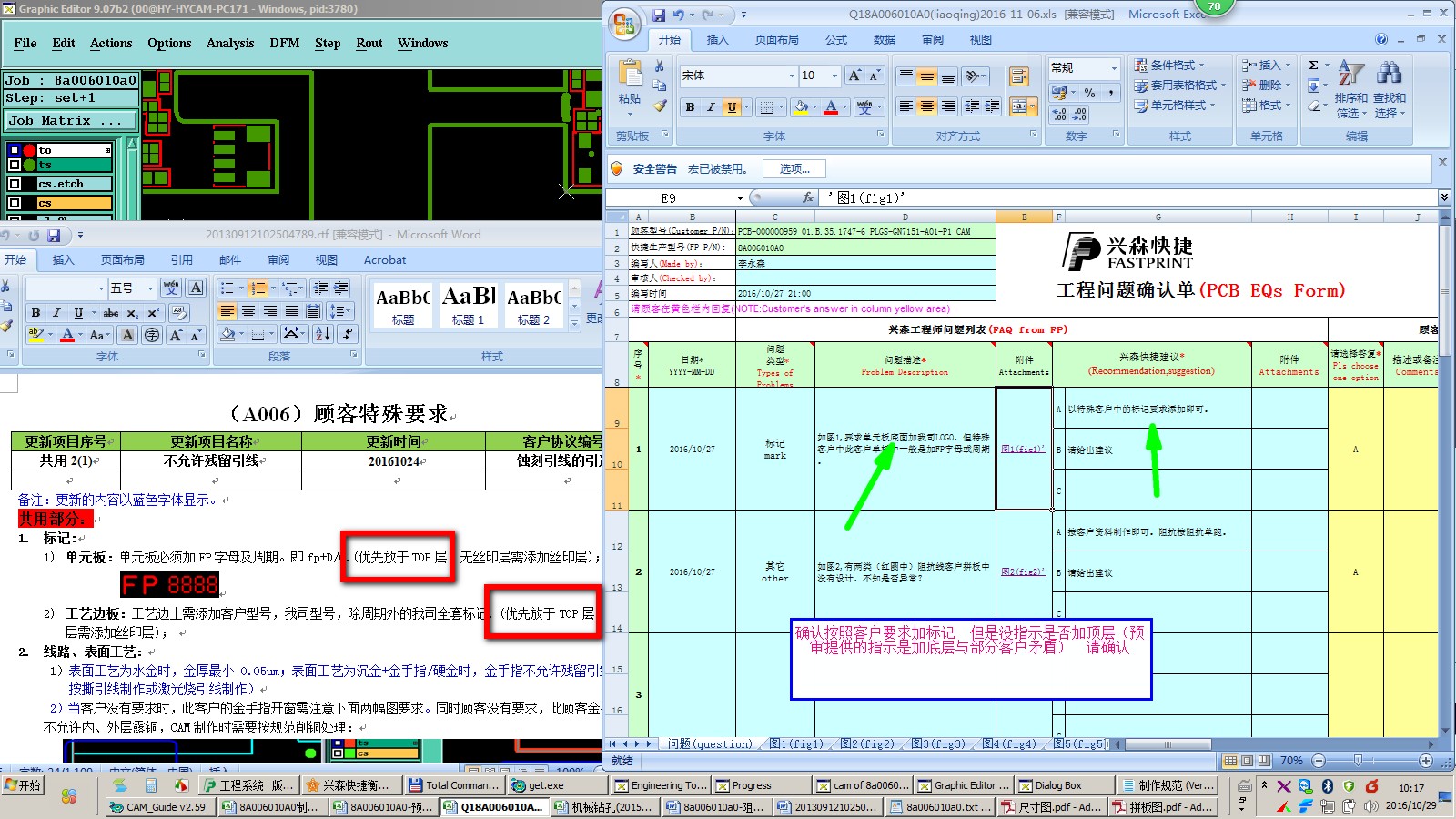Click Excel AutoSum sigma icon
This screenshot has height=819, width=1456.
pos(1313,66)
